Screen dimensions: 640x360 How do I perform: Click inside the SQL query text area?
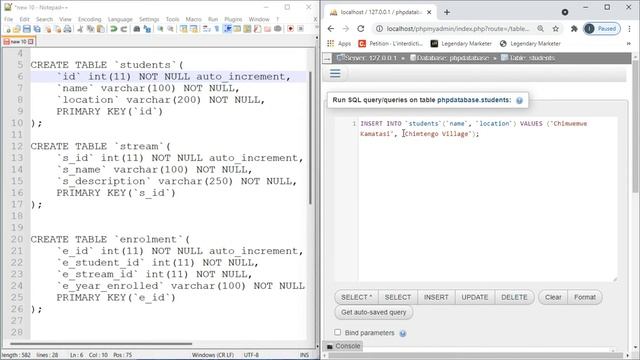pos(488,199)
